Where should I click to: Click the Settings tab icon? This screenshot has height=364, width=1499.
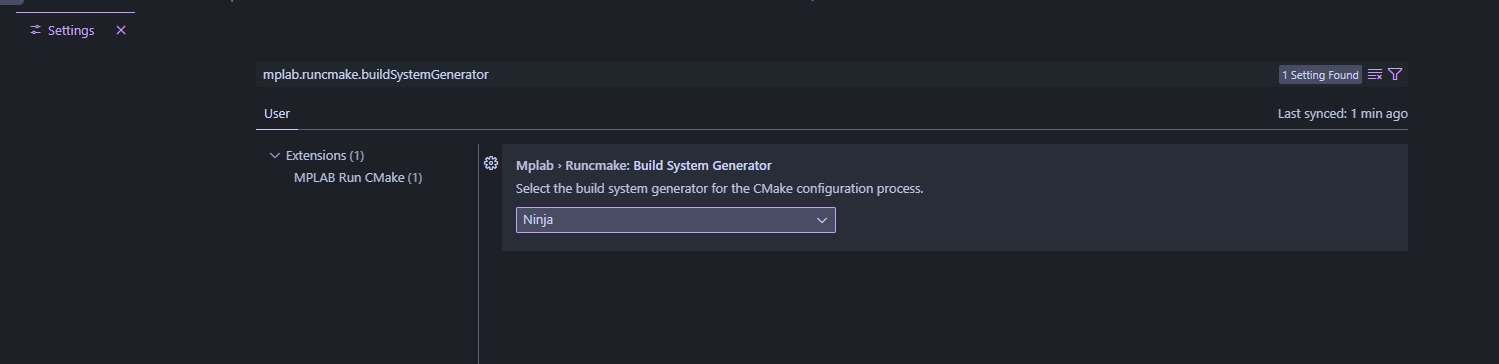coord(36,30)
